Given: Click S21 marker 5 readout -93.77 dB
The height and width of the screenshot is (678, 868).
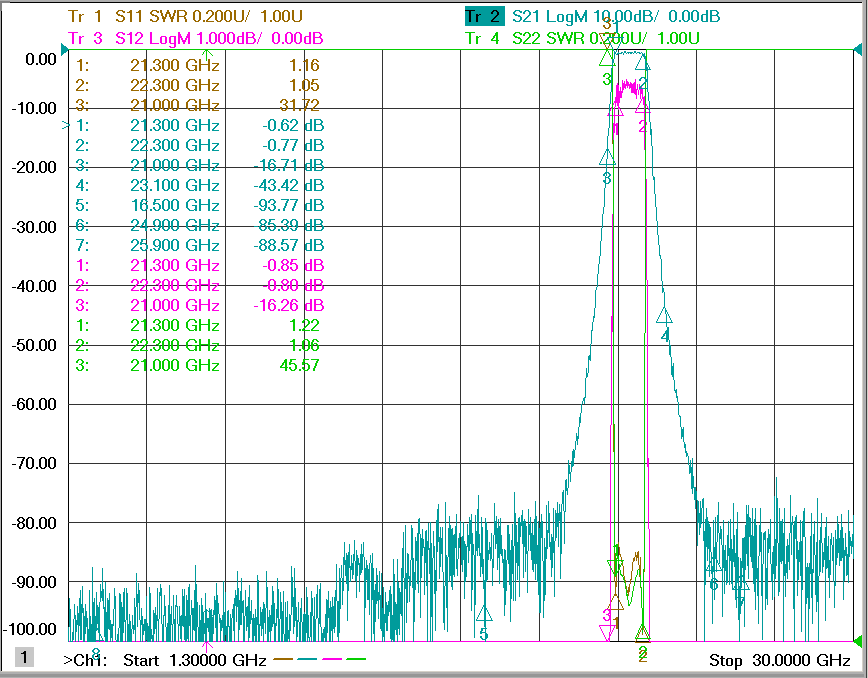Looking at the screenshot, I should [288, 205].
